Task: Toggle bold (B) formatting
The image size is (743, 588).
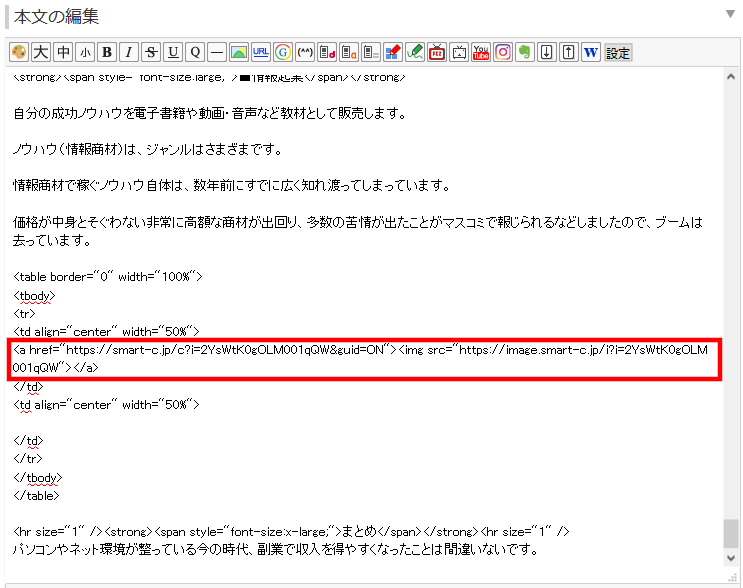Action: [107, 52]
